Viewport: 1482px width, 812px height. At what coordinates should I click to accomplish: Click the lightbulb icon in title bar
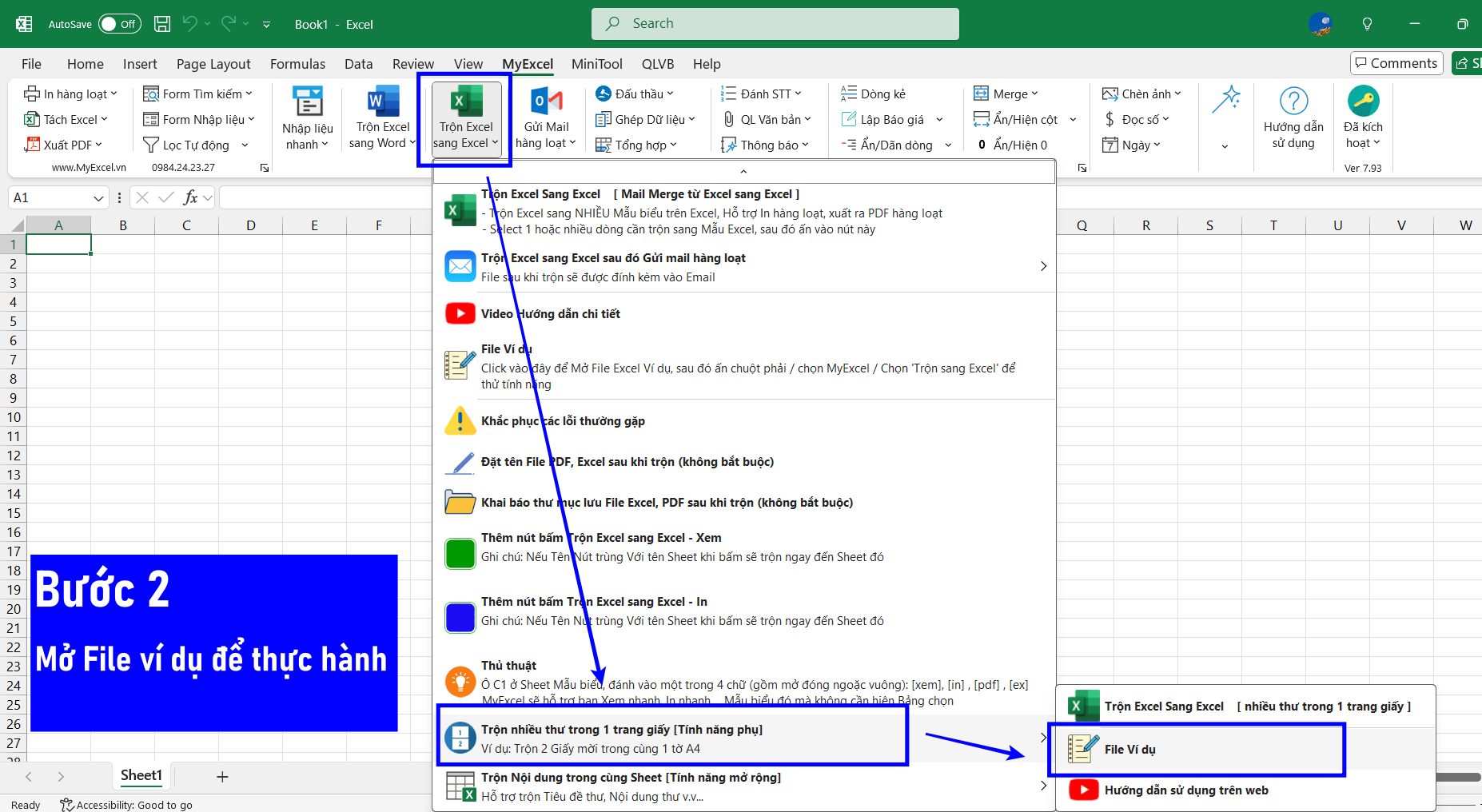(x=1367, y=24)
